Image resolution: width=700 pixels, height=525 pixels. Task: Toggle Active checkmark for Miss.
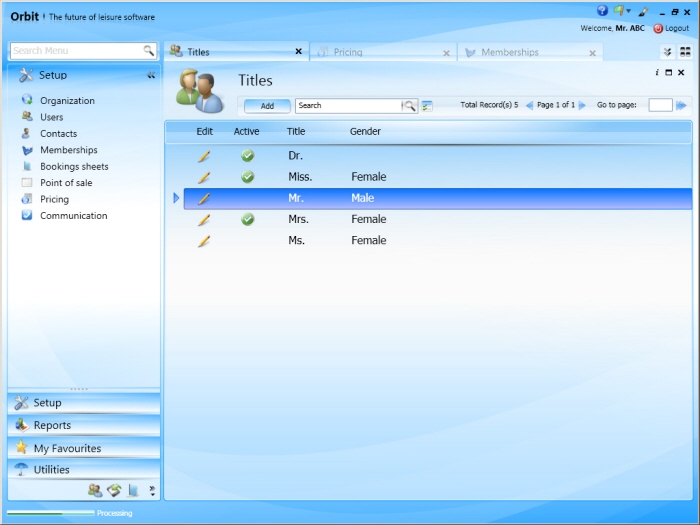[248, 177]
